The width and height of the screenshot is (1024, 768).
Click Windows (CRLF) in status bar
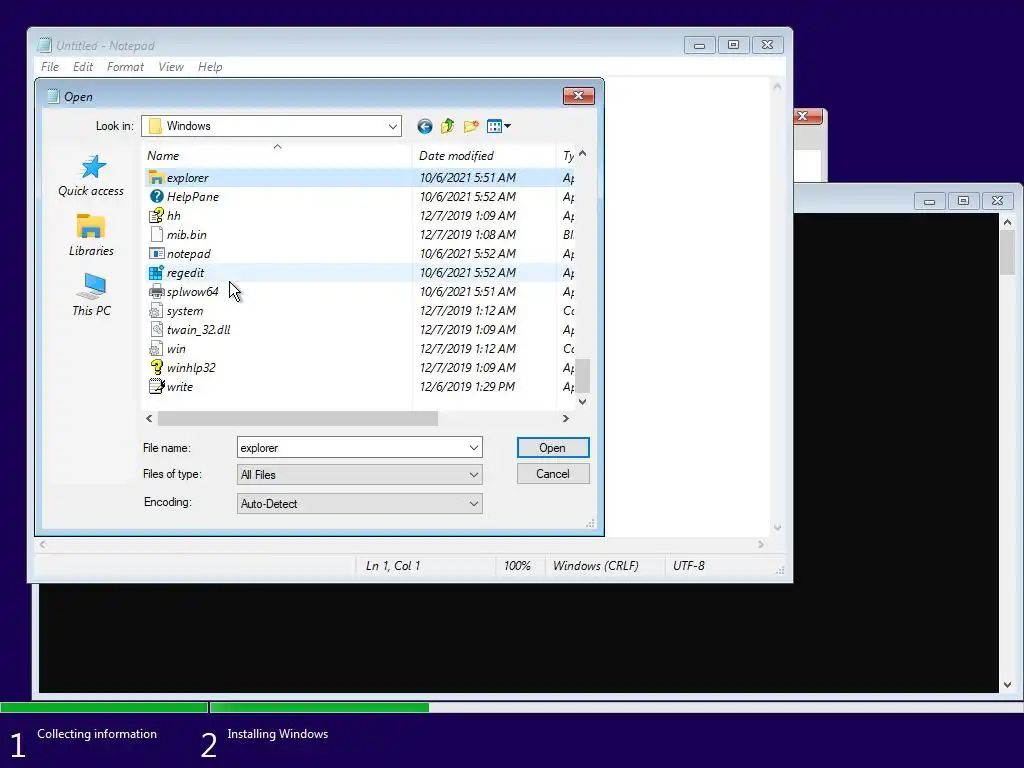(x=596, y=566)
